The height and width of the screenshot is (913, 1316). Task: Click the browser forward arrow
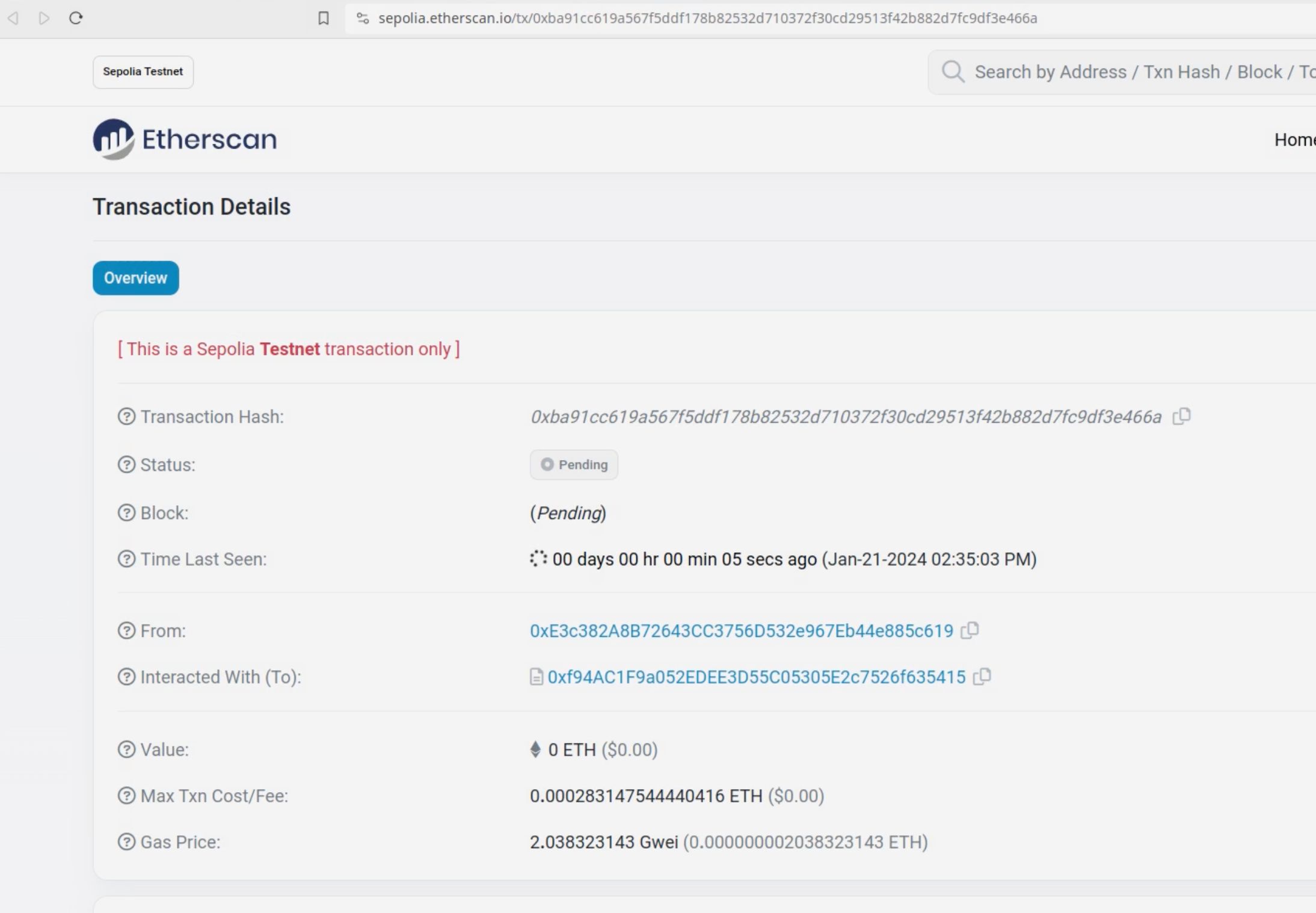44,18
